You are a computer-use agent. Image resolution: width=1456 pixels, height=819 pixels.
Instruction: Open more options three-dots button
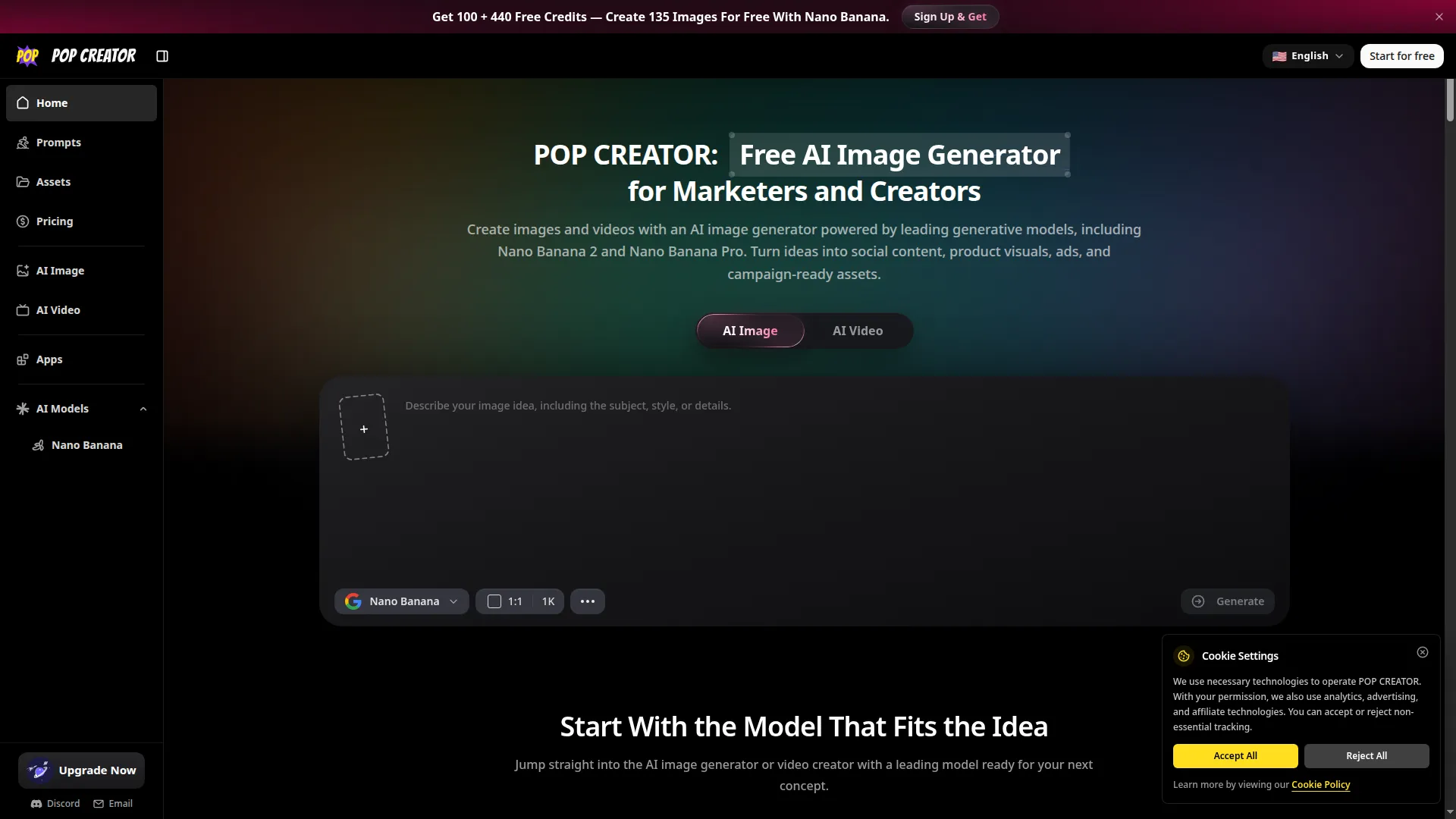click(x=588, y=601)
